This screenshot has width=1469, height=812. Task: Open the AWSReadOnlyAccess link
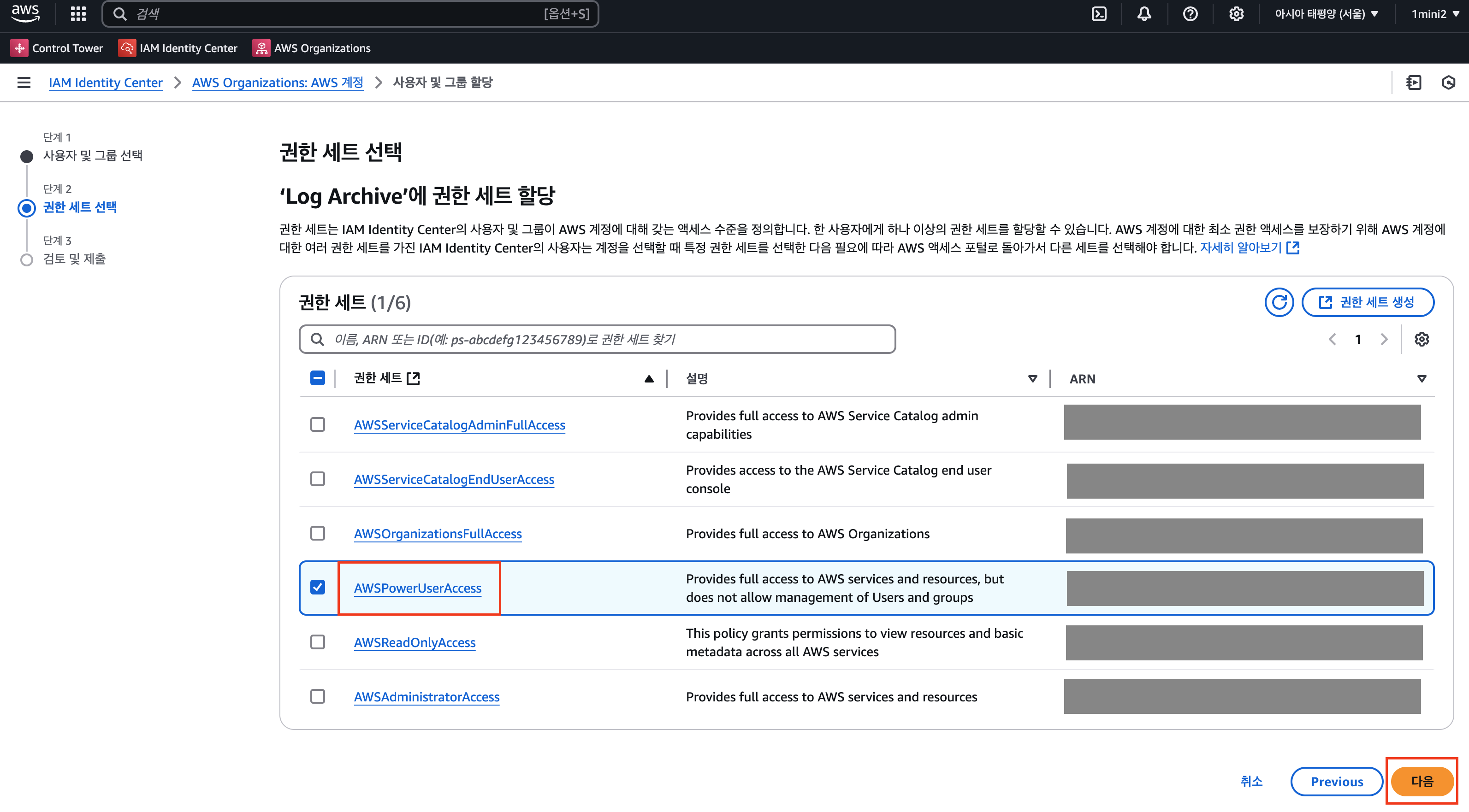coord(415,642)
